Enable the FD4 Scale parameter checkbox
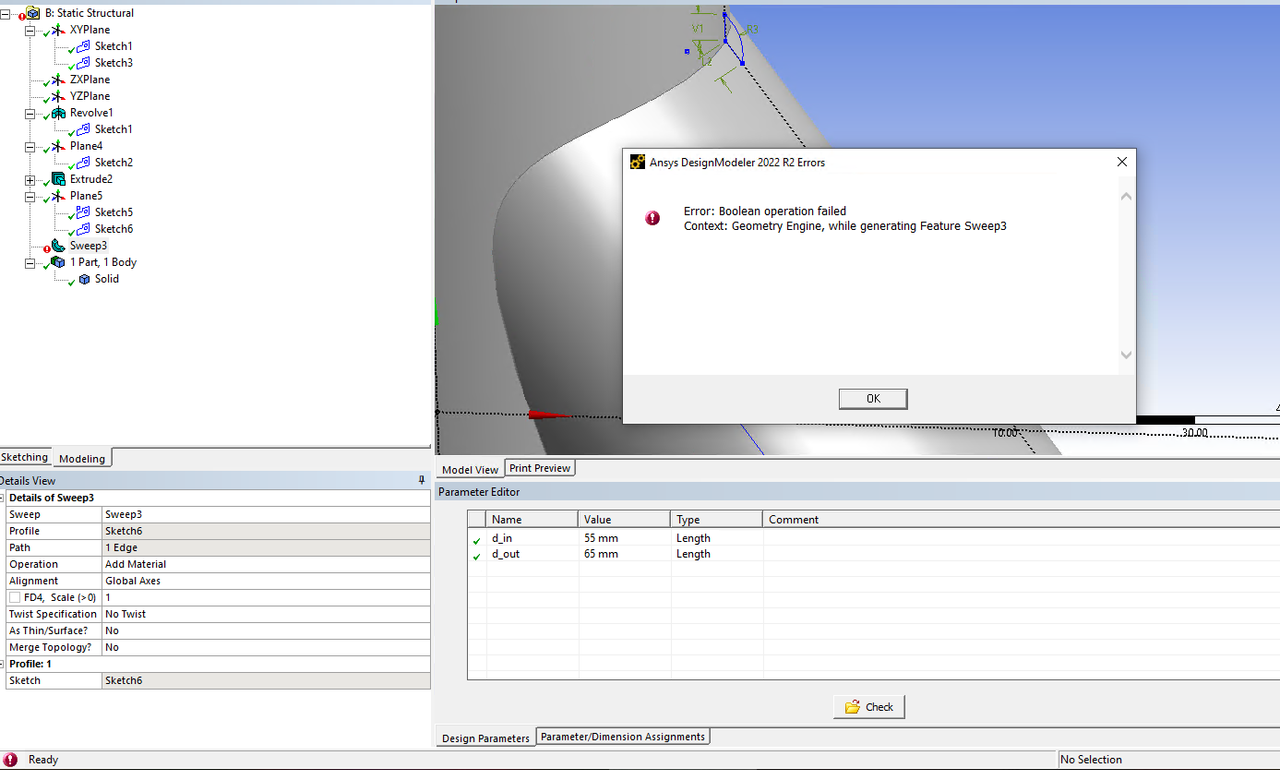This screenshot has width=1280, height=770. (x=15, y=597)
